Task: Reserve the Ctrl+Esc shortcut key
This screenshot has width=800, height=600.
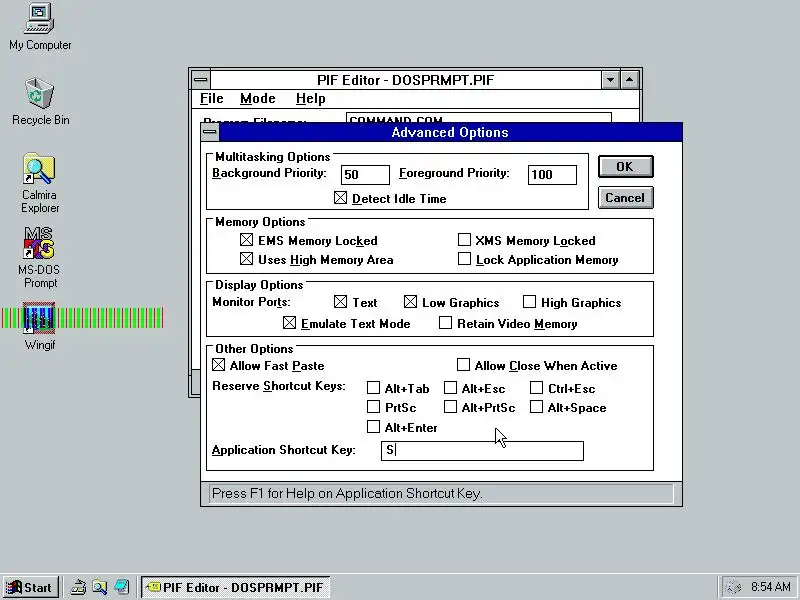Action: [536, 388]
